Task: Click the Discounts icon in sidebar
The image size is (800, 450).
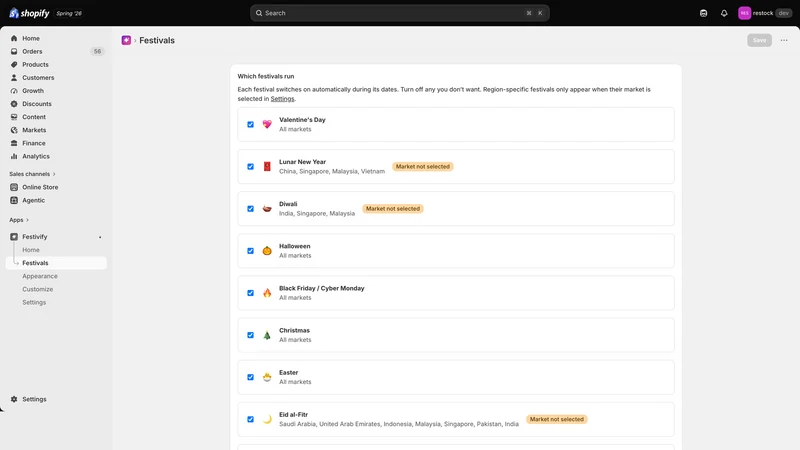Action: click(x=14, y=104)
